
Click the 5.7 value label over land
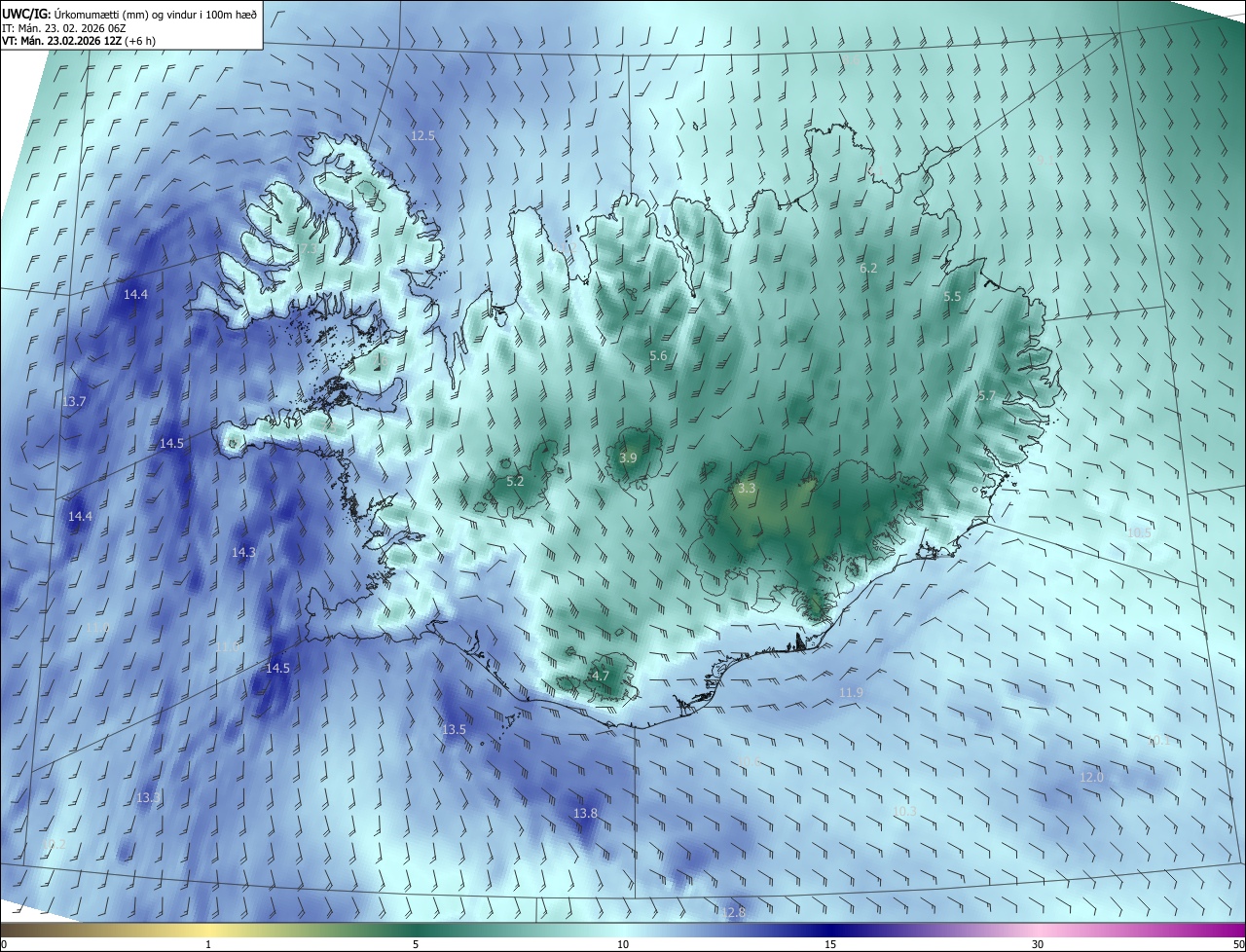986,396
